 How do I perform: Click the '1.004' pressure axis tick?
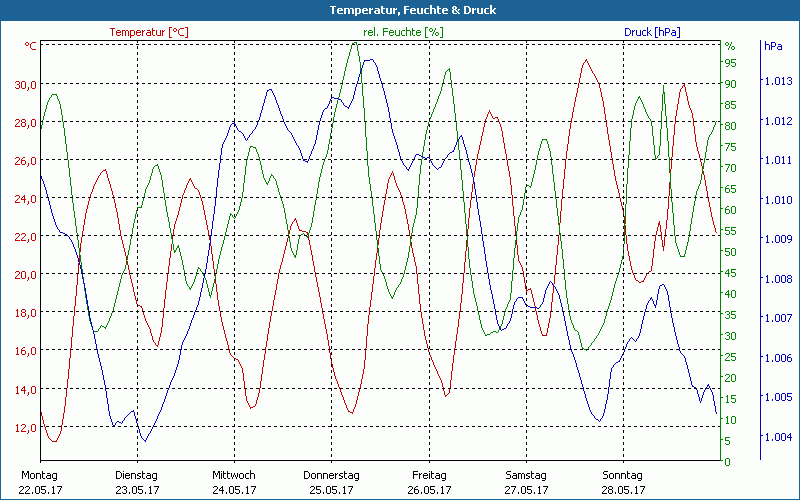click(x=777, y=437)
